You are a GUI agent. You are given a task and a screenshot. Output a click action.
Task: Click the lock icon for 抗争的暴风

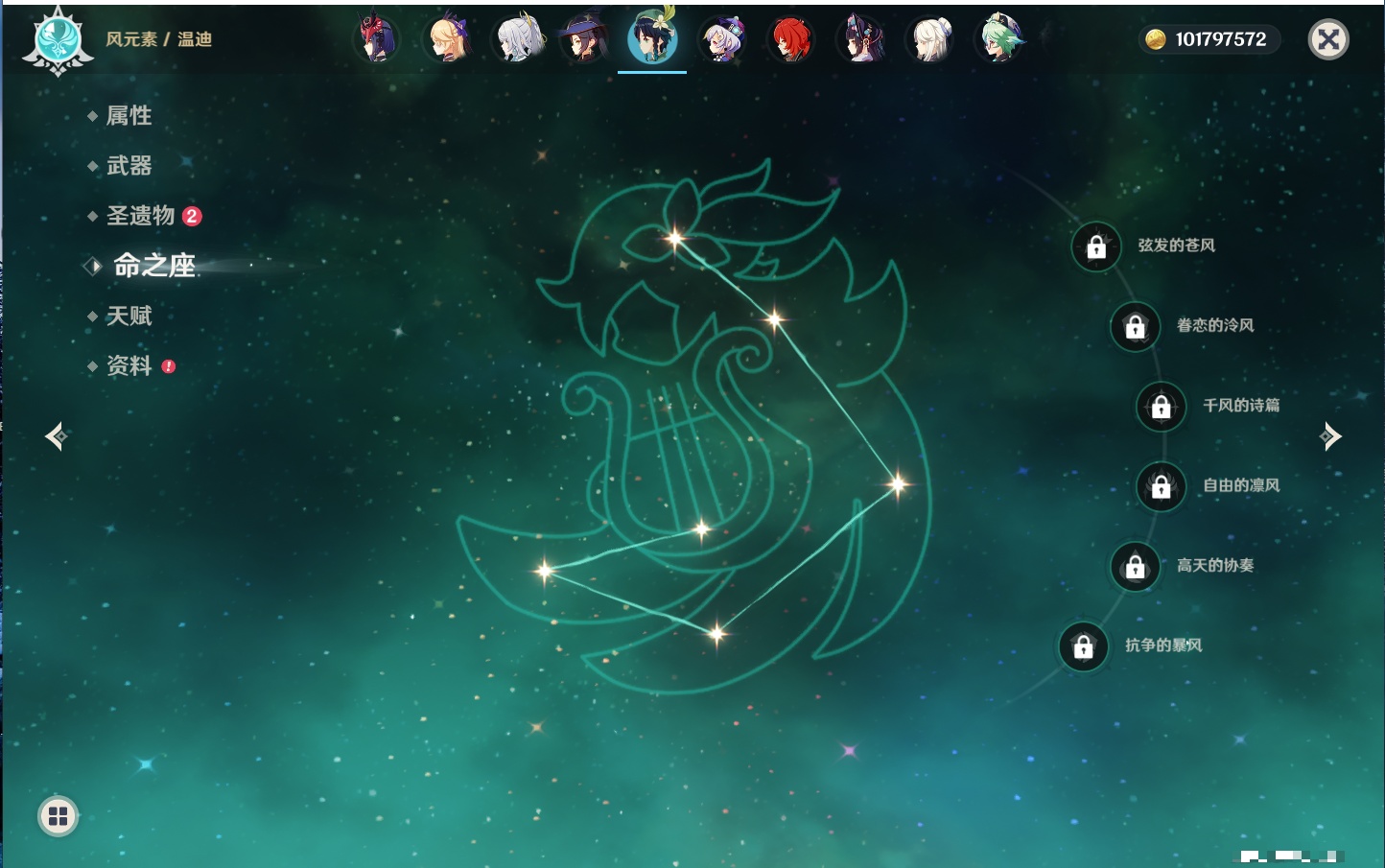1083,646
